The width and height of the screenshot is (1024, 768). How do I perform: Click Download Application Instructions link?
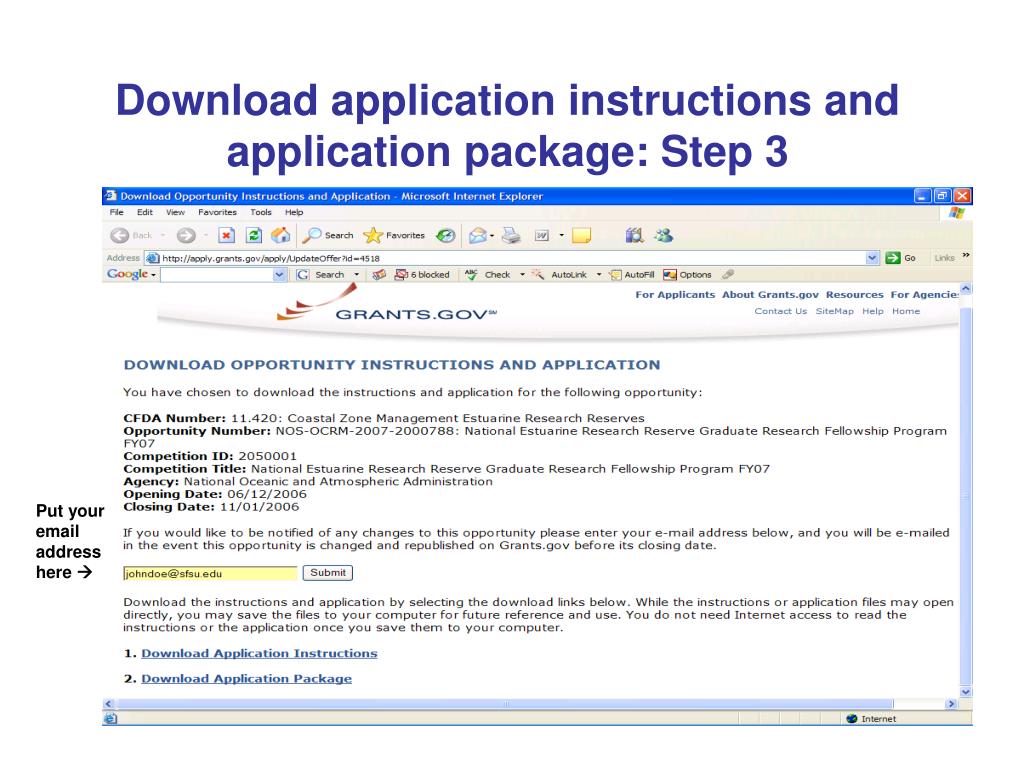pos(259,654)
